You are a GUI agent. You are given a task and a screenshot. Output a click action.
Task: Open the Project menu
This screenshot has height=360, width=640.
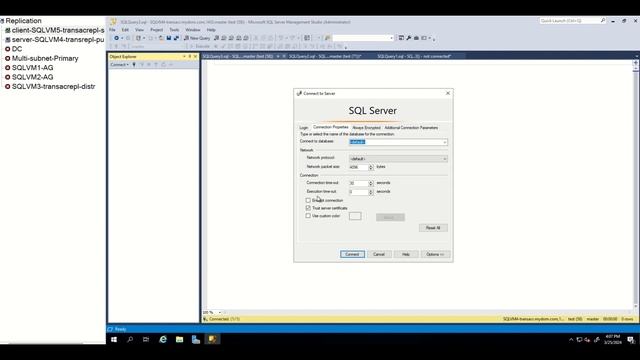tap(156, 30)
